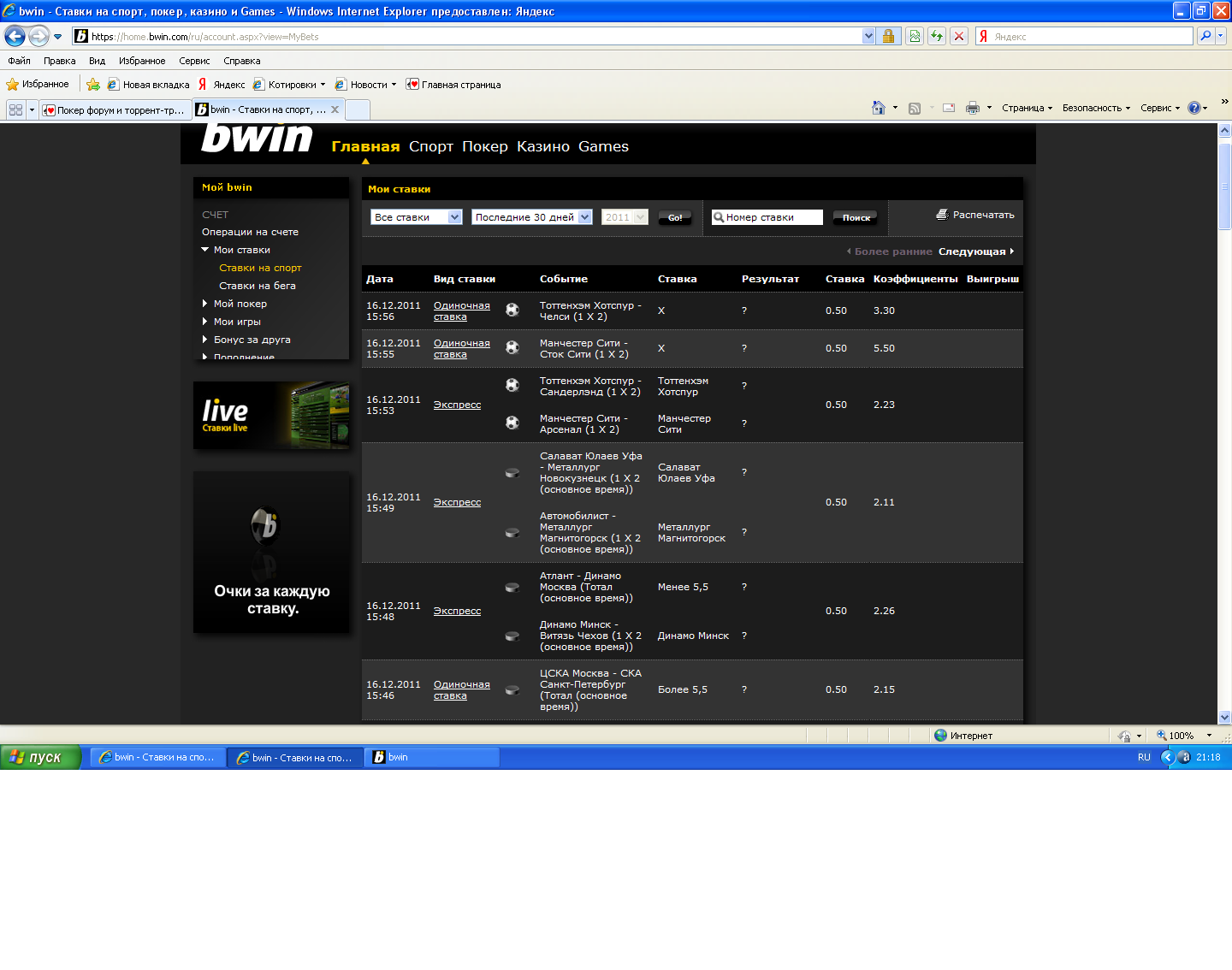The width and height of the screenshot is (1232, 970).
Task: Click the security lock icon in address bar
Action: tap(888, 36)
